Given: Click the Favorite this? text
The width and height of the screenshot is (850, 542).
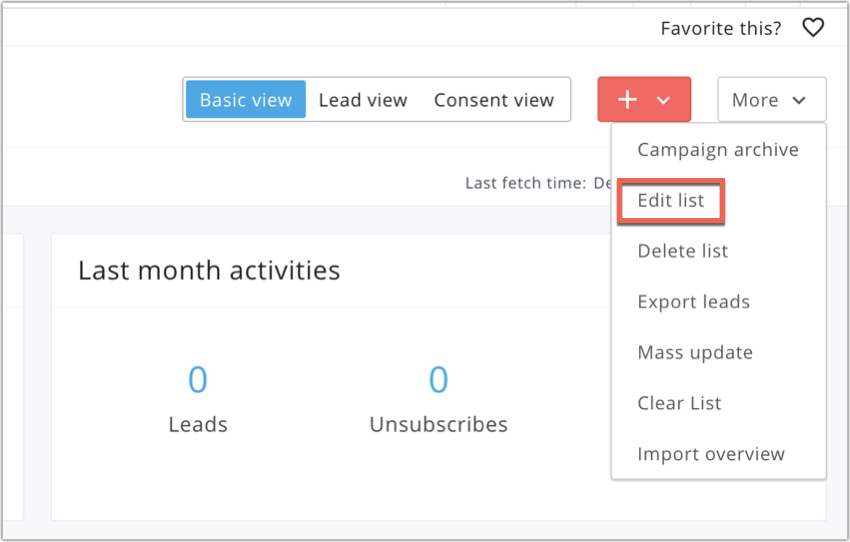Looking at the screenshot, I should (x=721, y=28).
